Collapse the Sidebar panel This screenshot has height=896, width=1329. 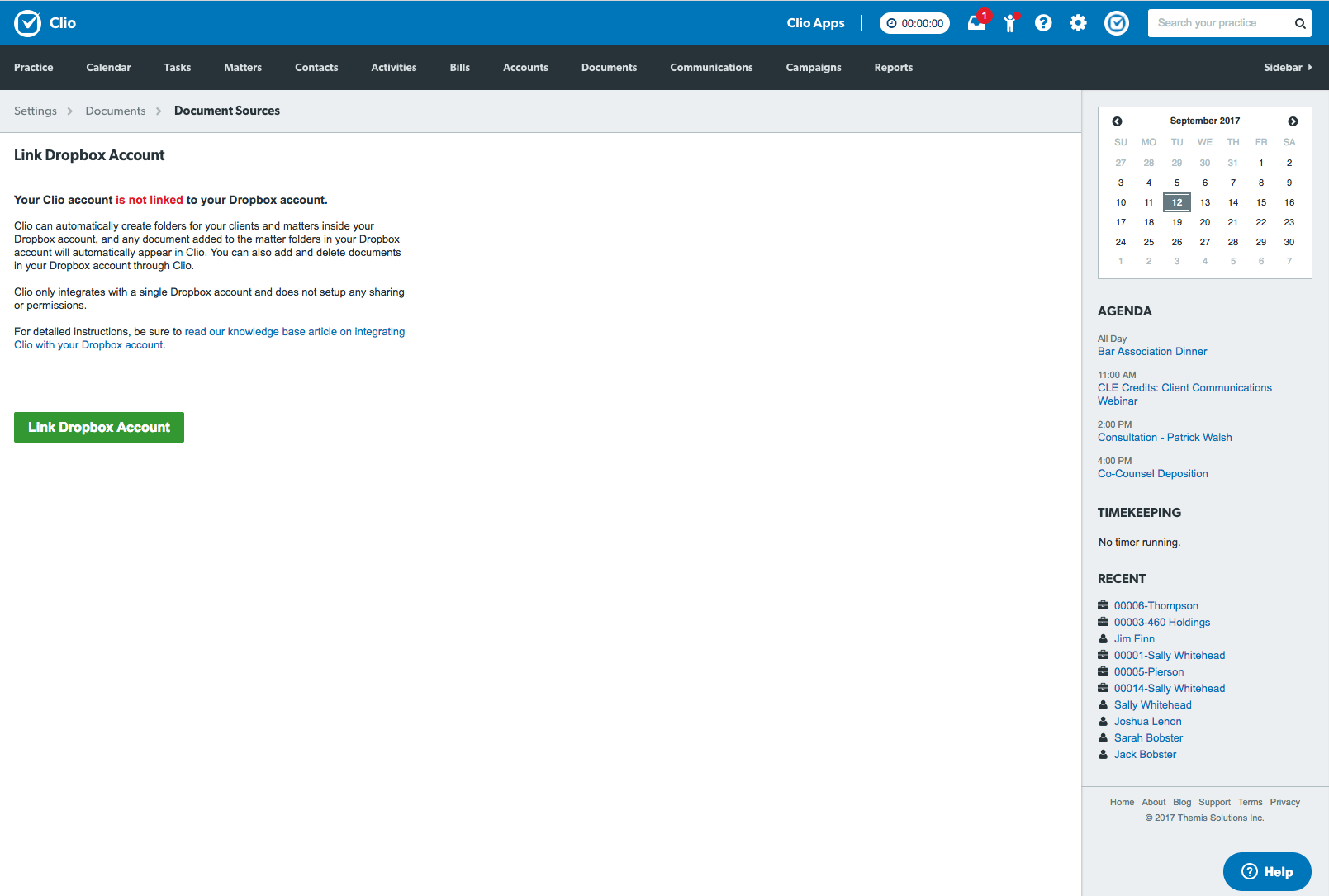point(1287,68)
